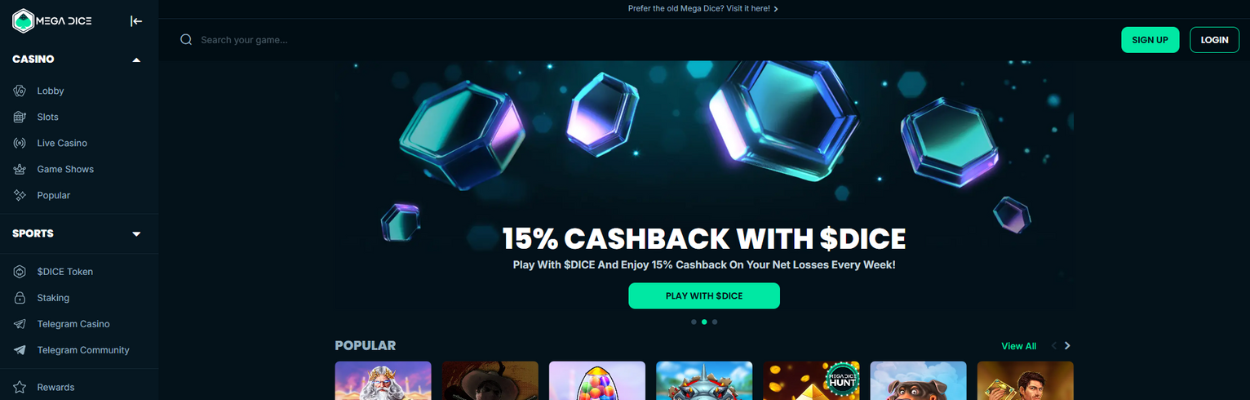Open Rewards via the star icon
This screenshot has height=400, width=1250.
click(x=19, y=387)
